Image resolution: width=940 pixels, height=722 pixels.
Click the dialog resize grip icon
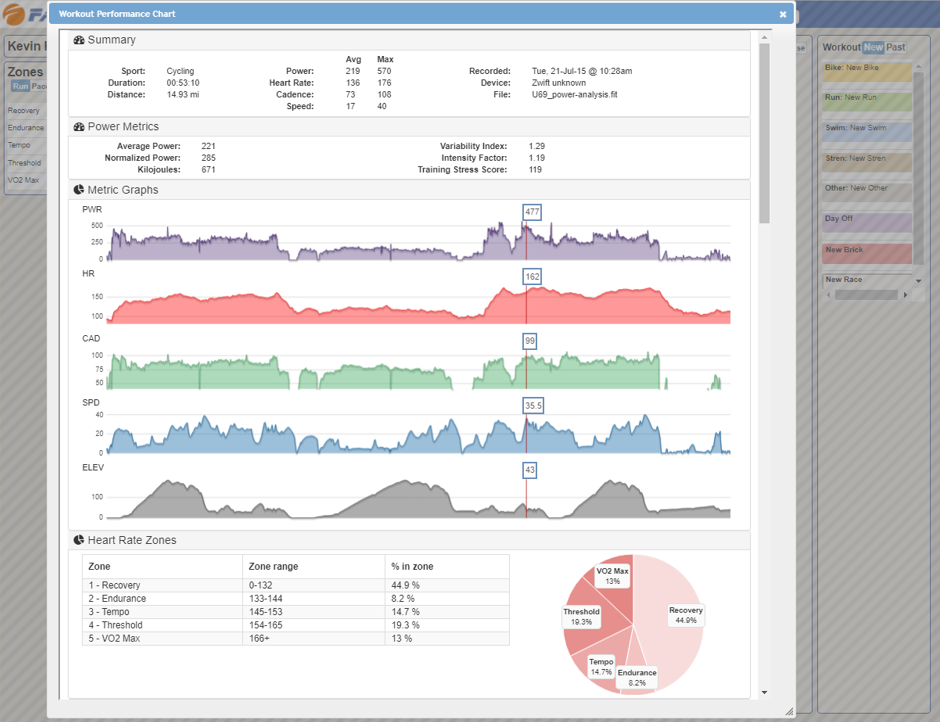[788, 711]
